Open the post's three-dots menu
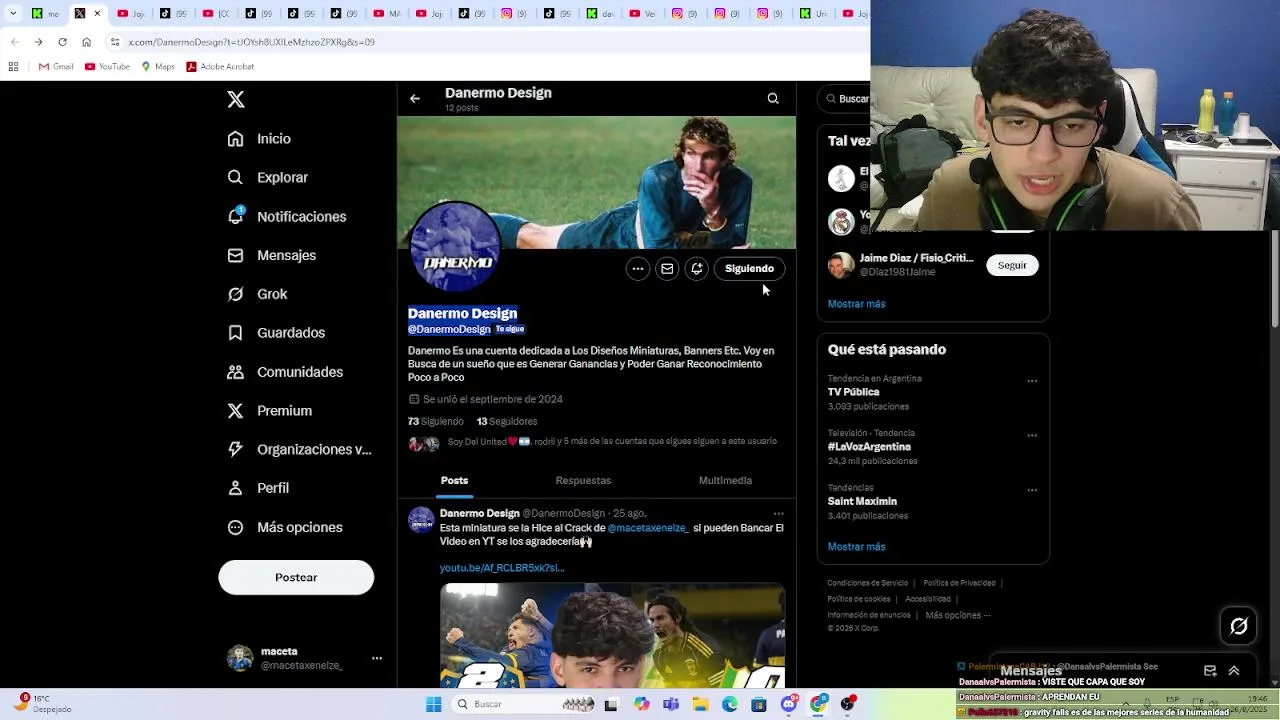 [779, 513]
